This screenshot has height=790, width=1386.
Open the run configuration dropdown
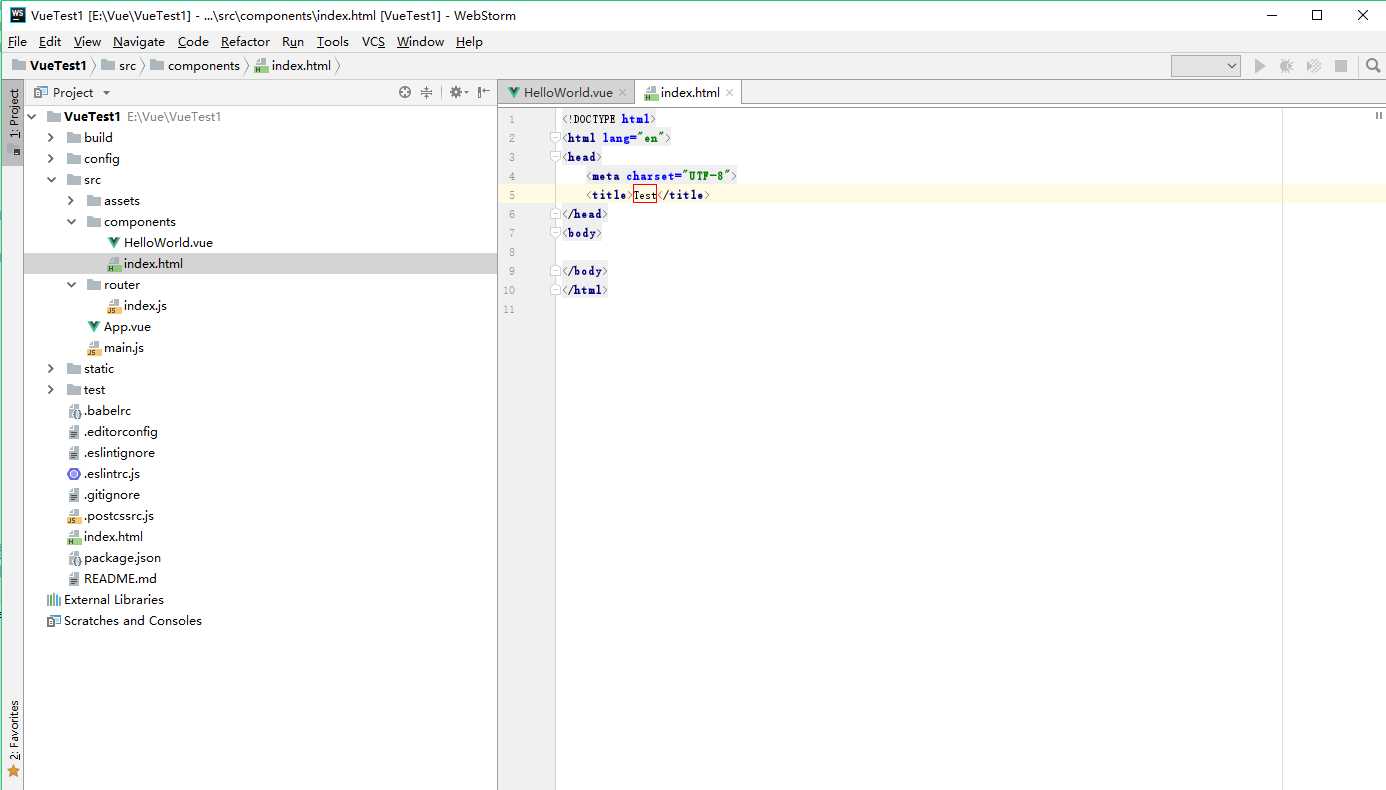pos(1206,66)
